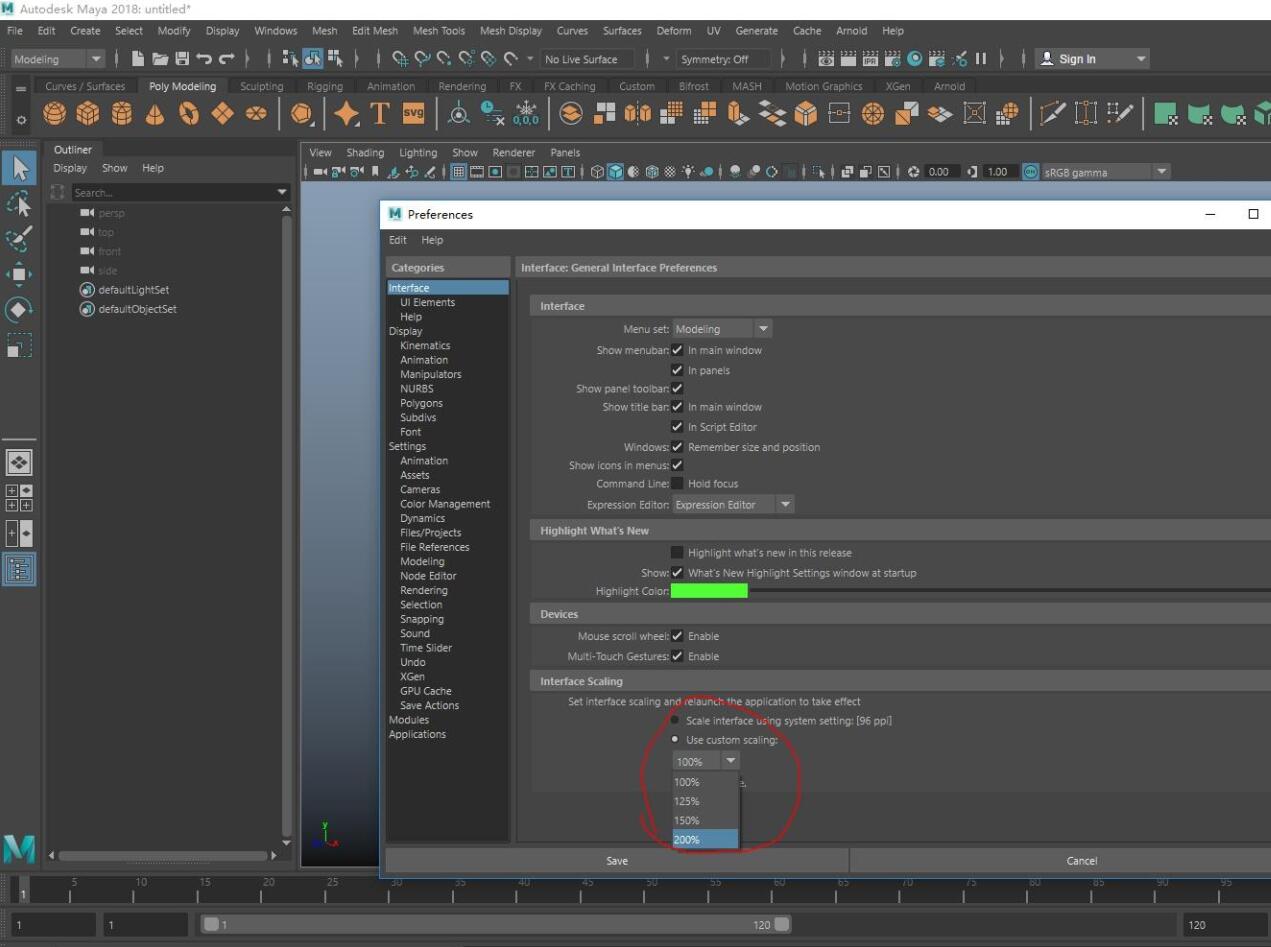Open the Mesh Tools menu
1271x947 pixels.
pyautogui.click(x=438, y=31)
